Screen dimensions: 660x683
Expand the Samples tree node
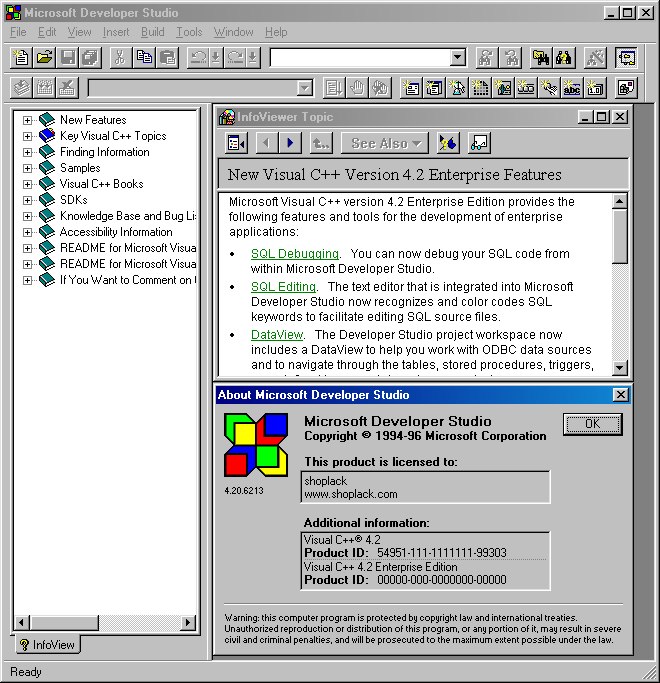(x=27, y=169)
